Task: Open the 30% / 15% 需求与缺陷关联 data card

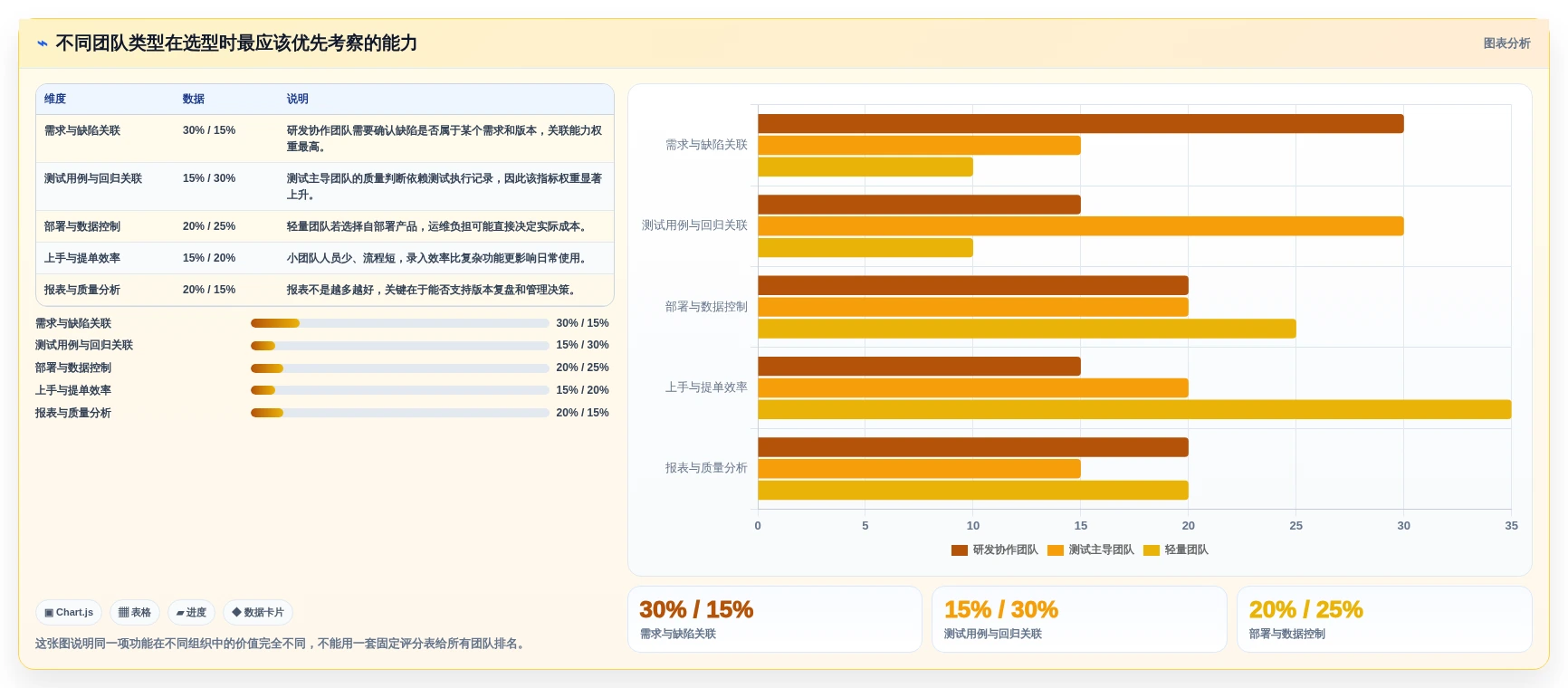Action: click(775, 619)
